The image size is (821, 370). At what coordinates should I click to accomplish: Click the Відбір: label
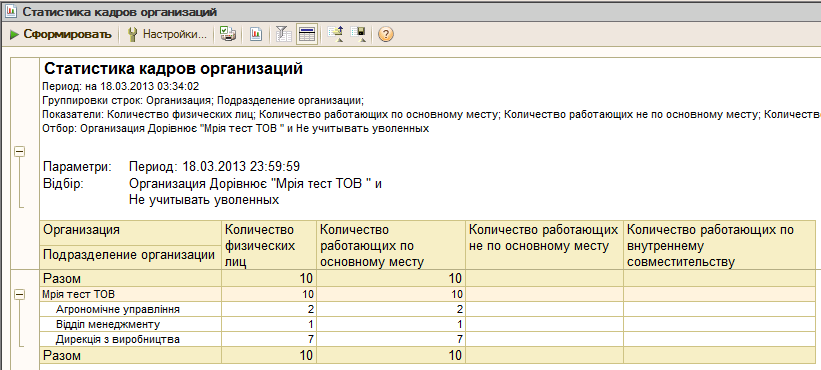coord(63,184)
